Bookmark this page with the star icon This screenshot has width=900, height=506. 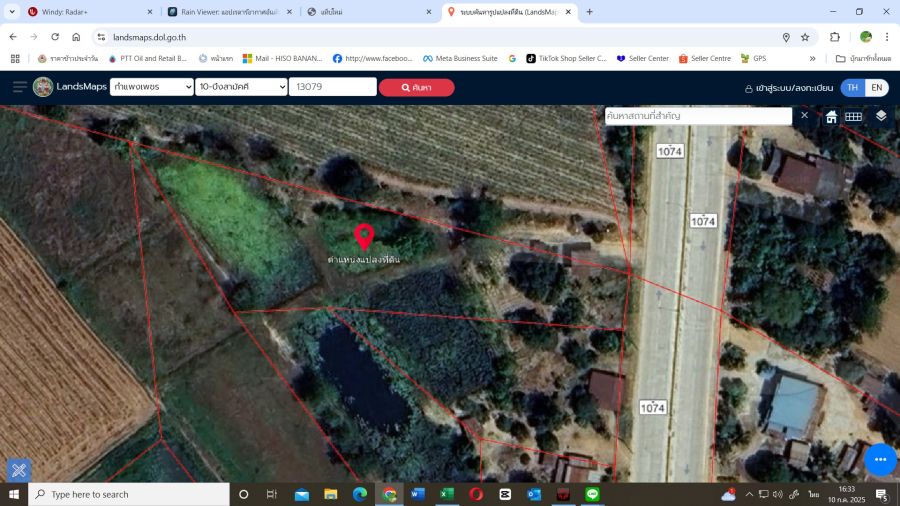pyautogui.click(x=805, y=37)
